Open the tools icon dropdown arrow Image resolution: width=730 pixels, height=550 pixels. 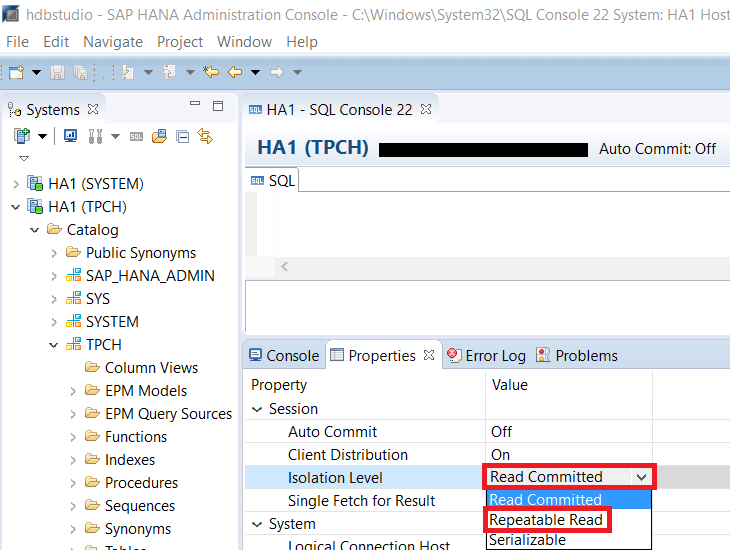[115, 136]
